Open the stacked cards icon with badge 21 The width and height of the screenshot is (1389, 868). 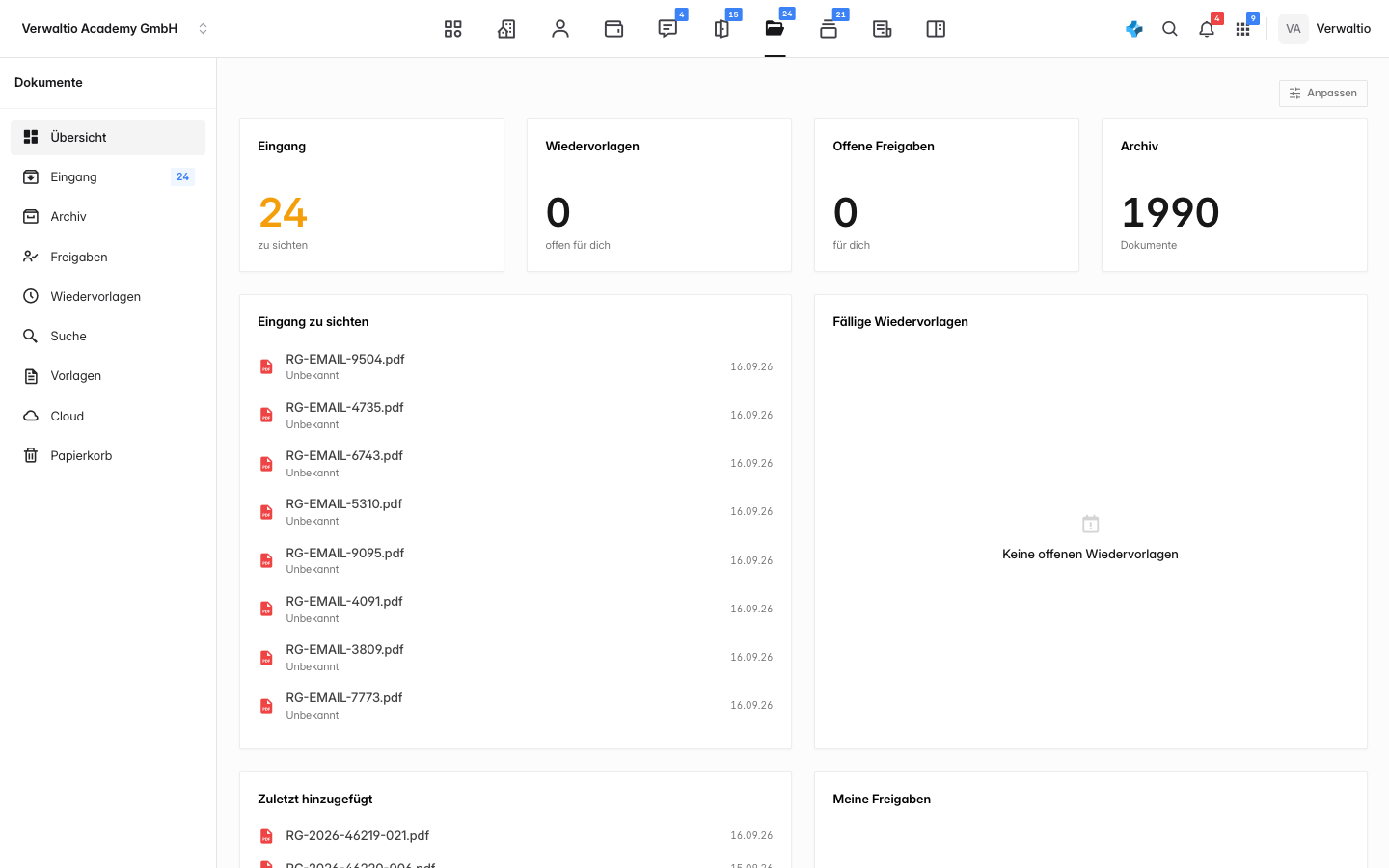pos(829,29)
